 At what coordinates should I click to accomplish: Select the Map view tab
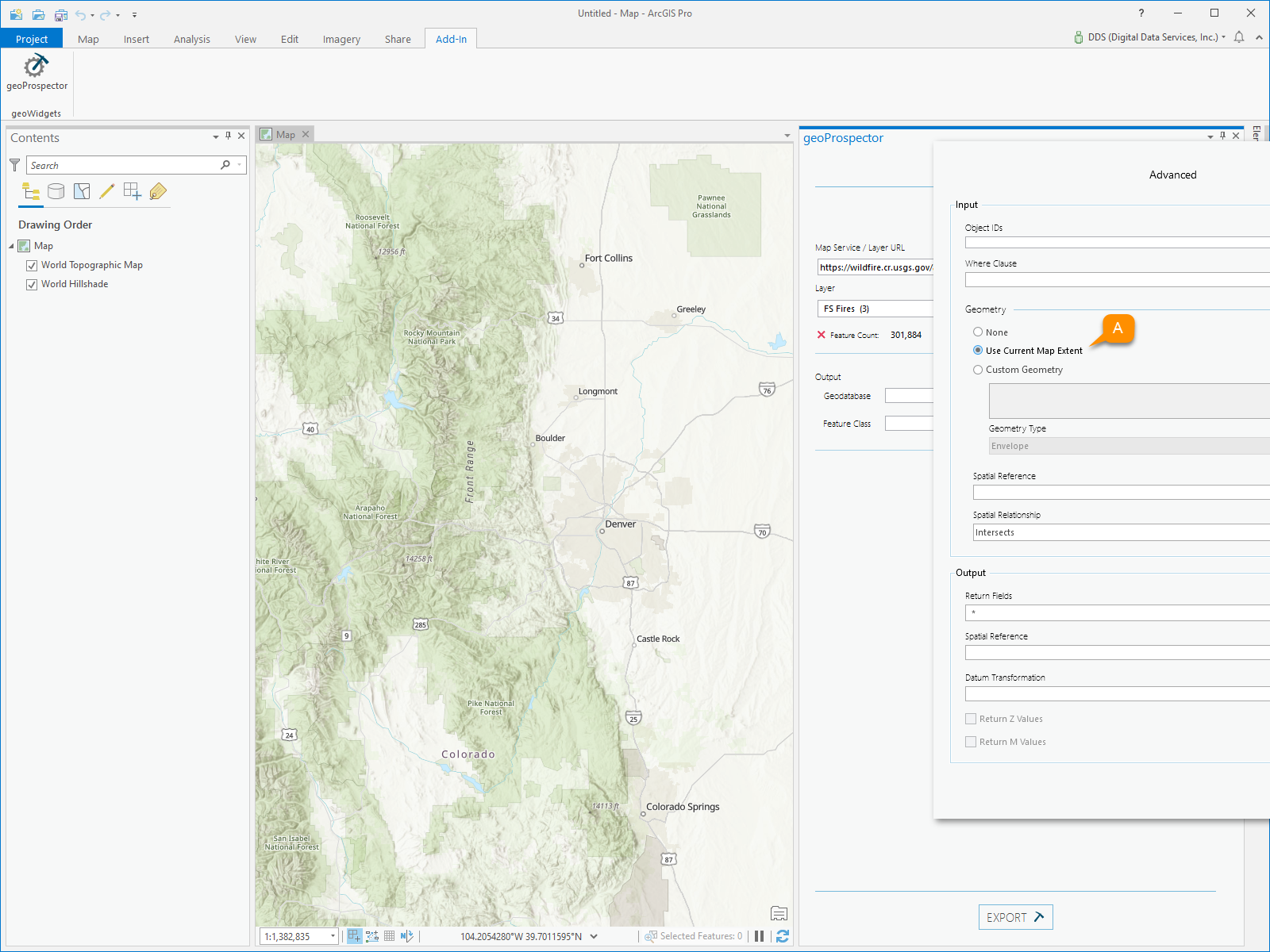pos(286,134)
